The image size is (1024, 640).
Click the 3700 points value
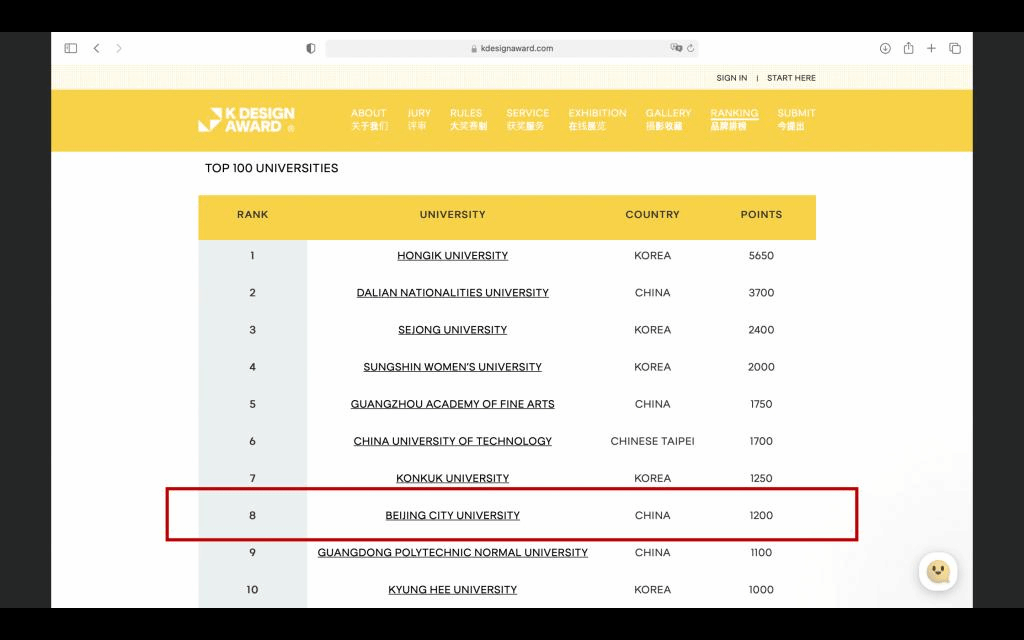[761, 293]
